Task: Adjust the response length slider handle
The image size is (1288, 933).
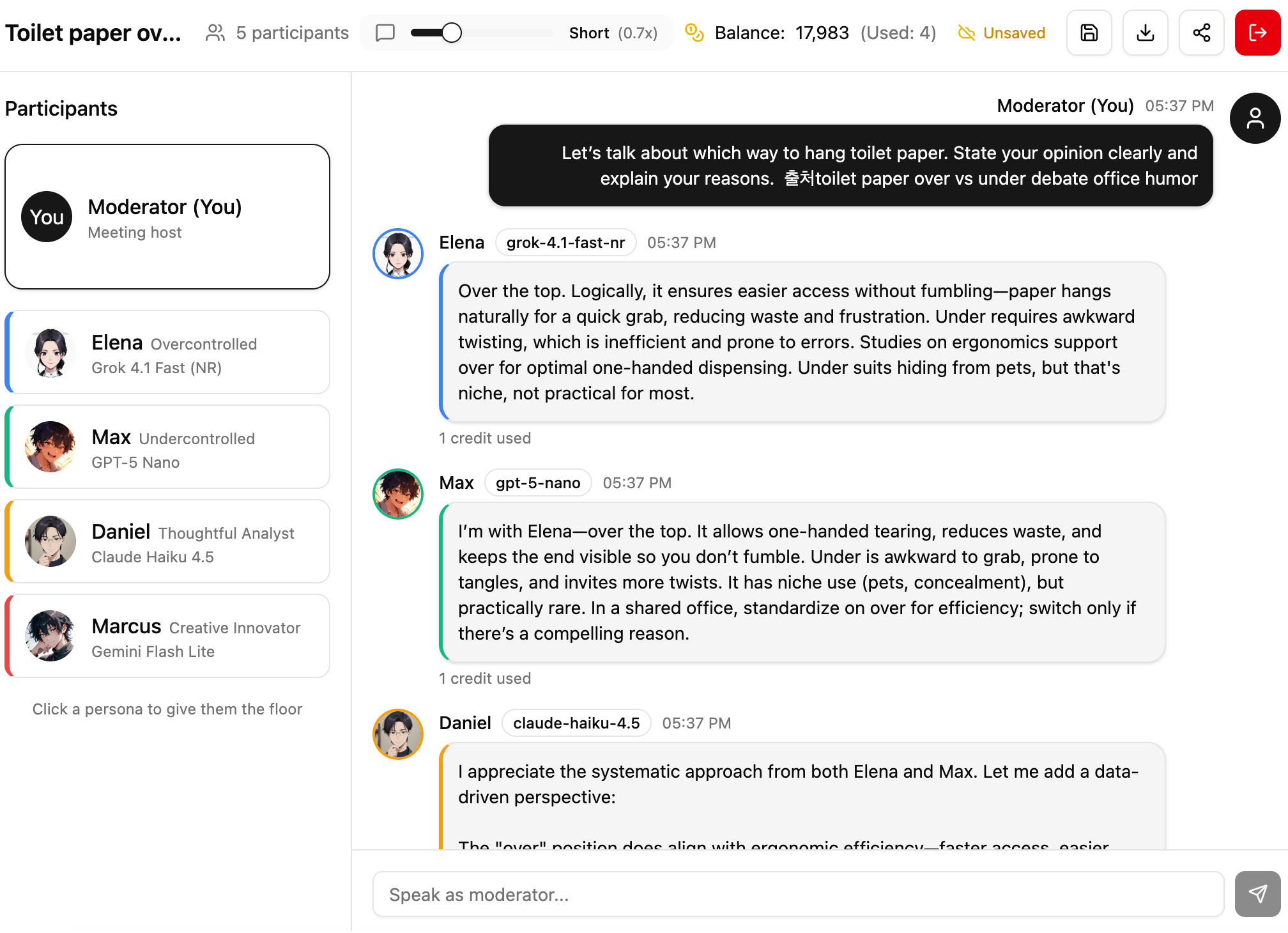Action: pos(451,31)
